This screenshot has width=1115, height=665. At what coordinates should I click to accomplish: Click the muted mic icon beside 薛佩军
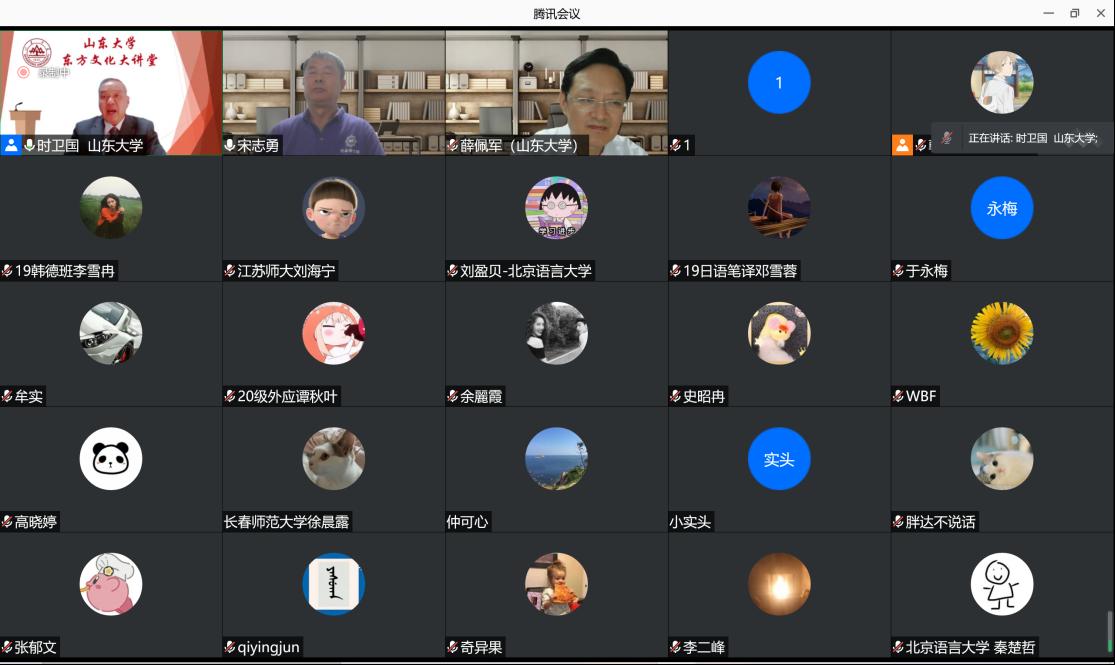453,146
